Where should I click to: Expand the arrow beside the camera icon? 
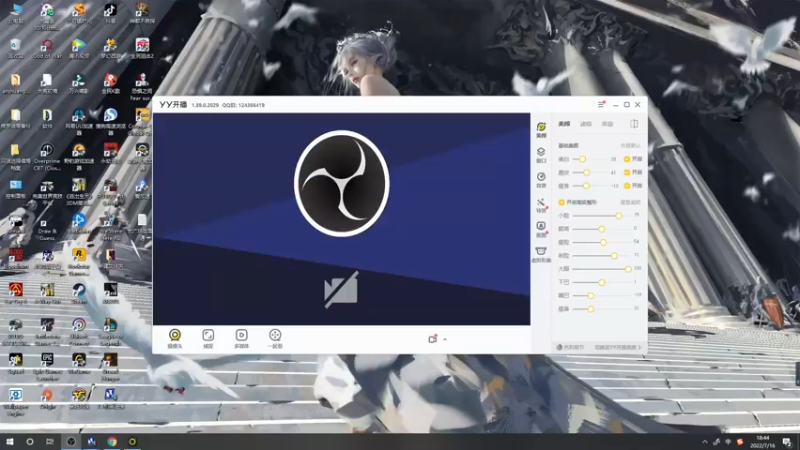[x=445, y=339]
